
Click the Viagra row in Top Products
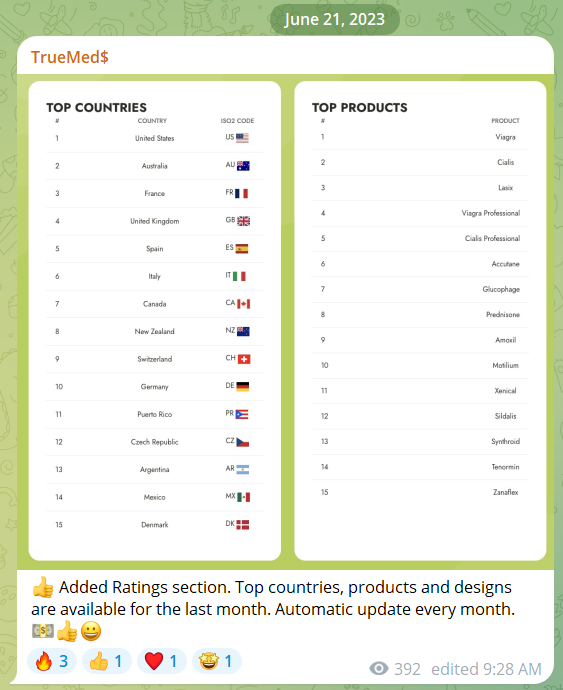(420, 137)
